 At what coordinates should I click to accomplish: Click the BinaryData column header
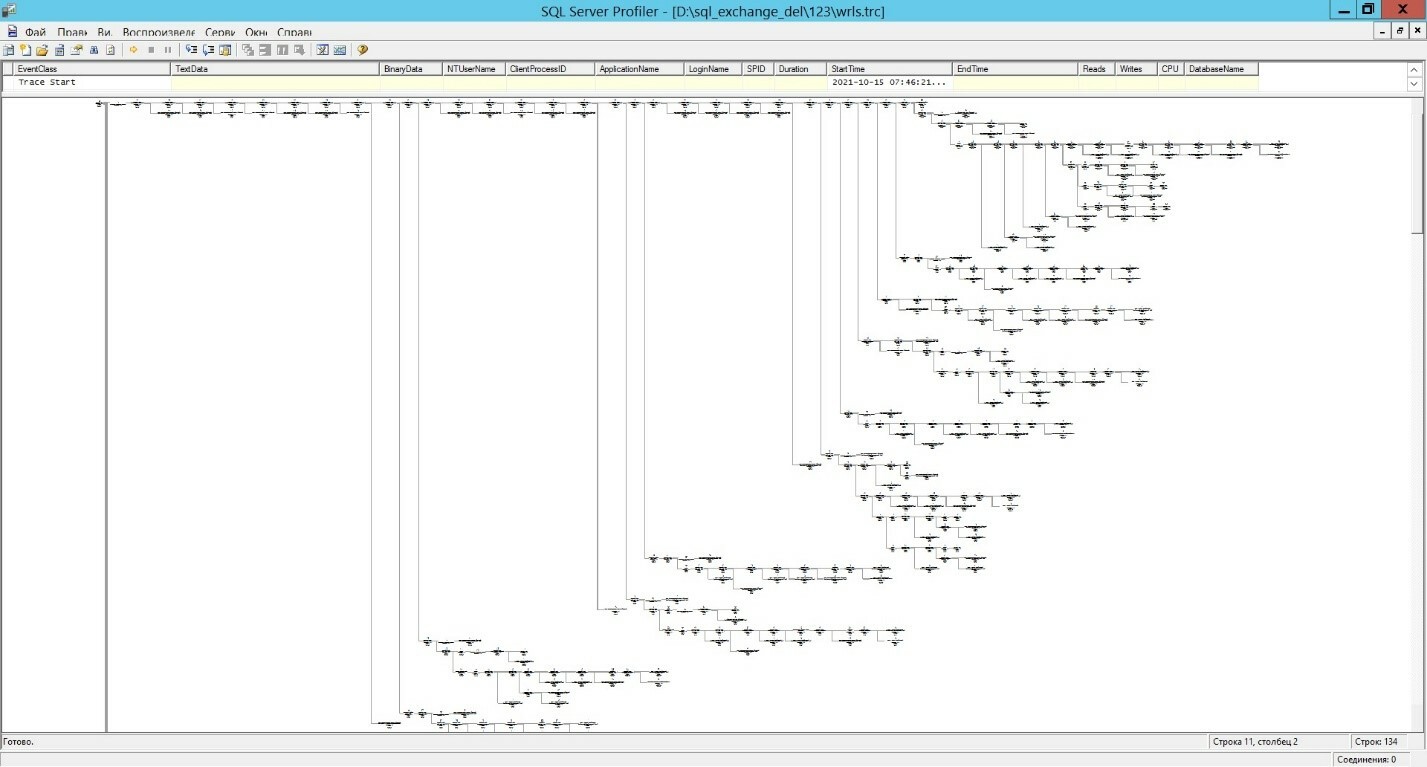click(412, 69)
